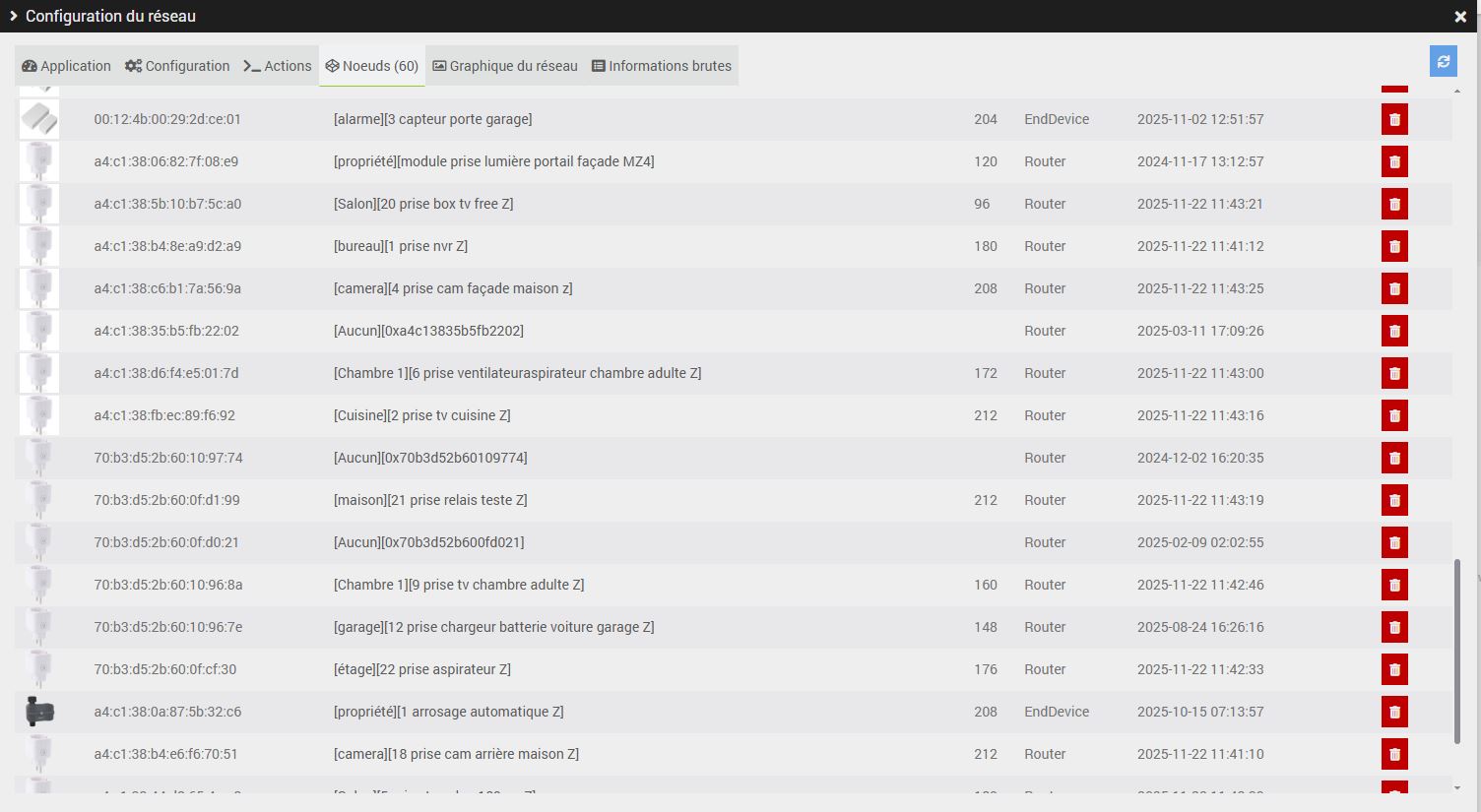
Task: Click the scrollbar down arrow
Action: click(x=1457, y=787)
